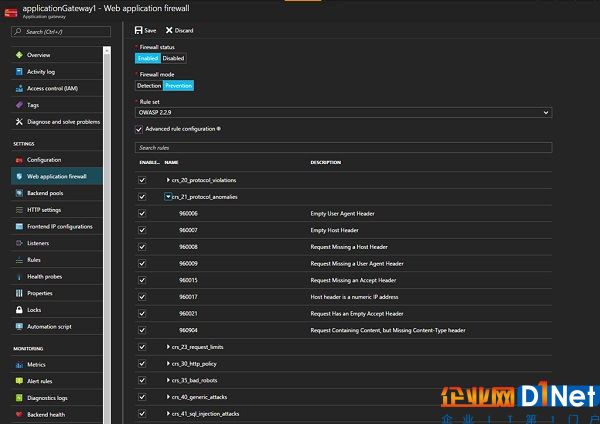Click the Automation script icon
The height and width of the screenshot is (424, 600).
pyautogui.click(x=19, y=326)
